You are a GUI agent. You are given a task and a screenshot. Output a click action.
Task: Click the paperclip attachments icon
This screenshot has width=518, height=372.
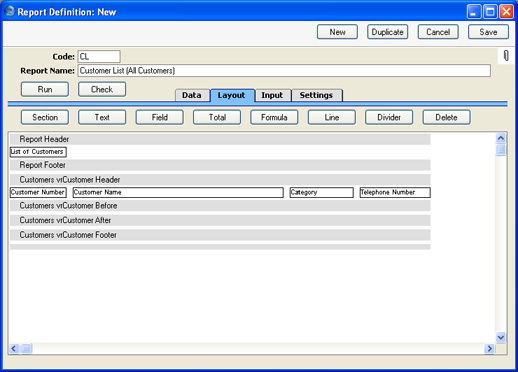tap(506, 56)
